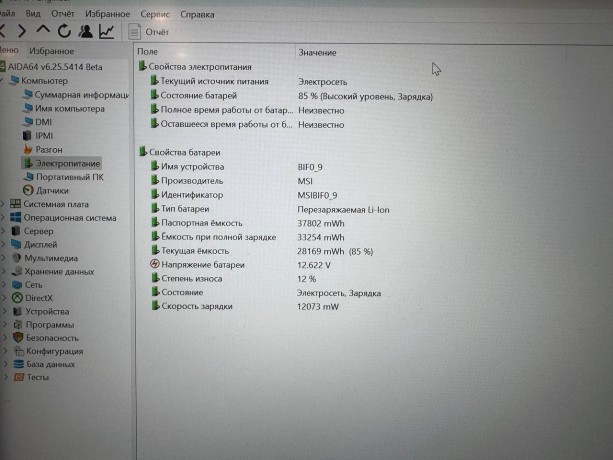This screenshot has width=613, height=460.
Task: Open the Вид menu
Action: tap(33, 14)
